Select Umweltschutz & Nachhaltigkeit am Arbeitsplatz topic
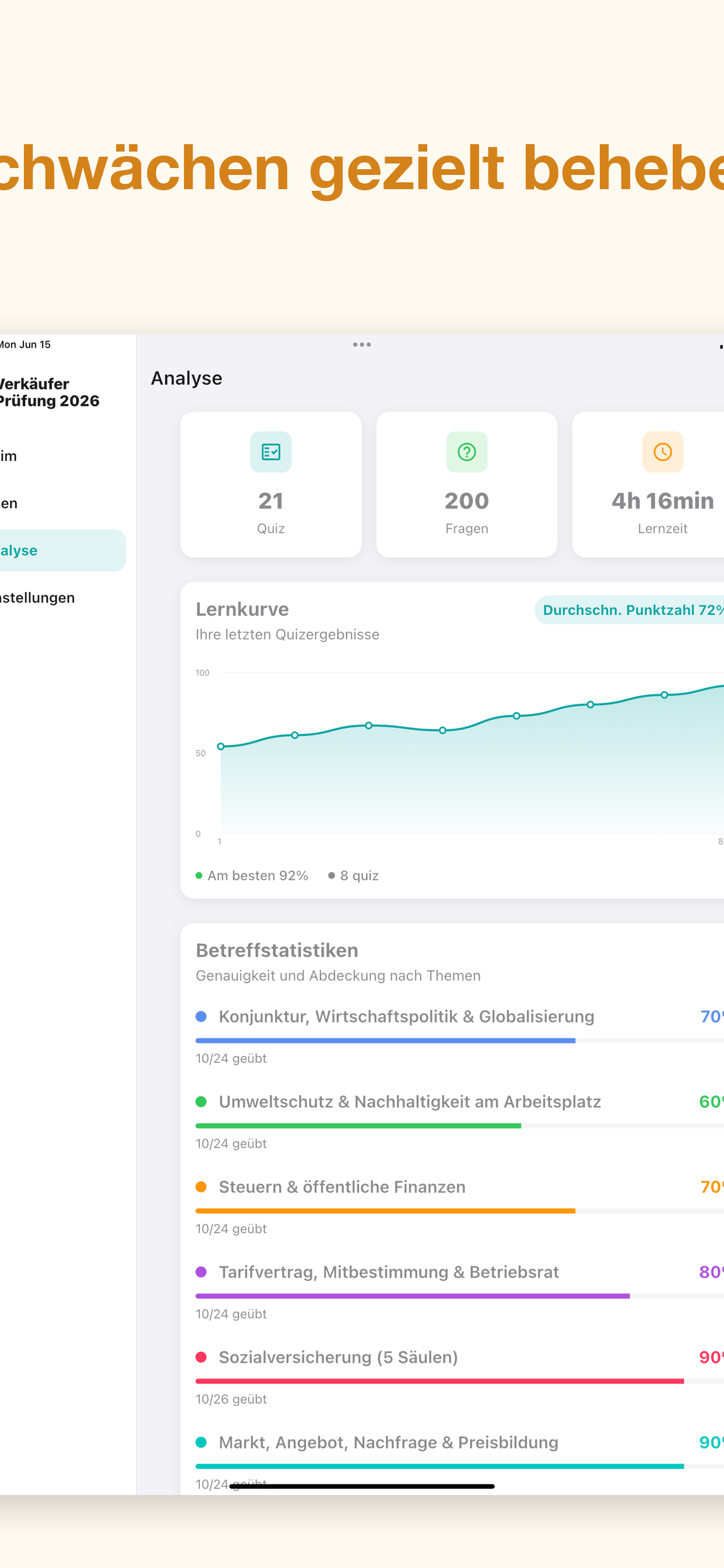Image resolution: width=724 pixels, height=1568 pixels. point(410,1102)
